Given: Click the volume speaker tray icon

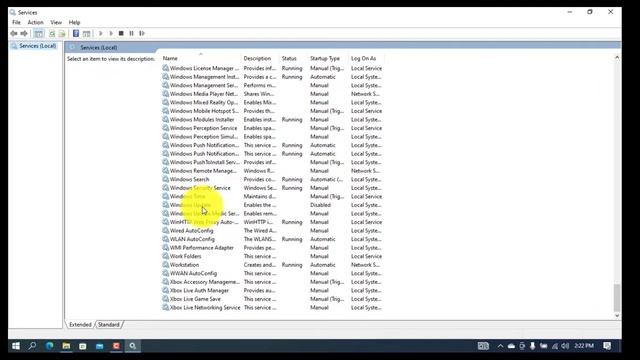Looking at the screenshot, I should 565,346.
